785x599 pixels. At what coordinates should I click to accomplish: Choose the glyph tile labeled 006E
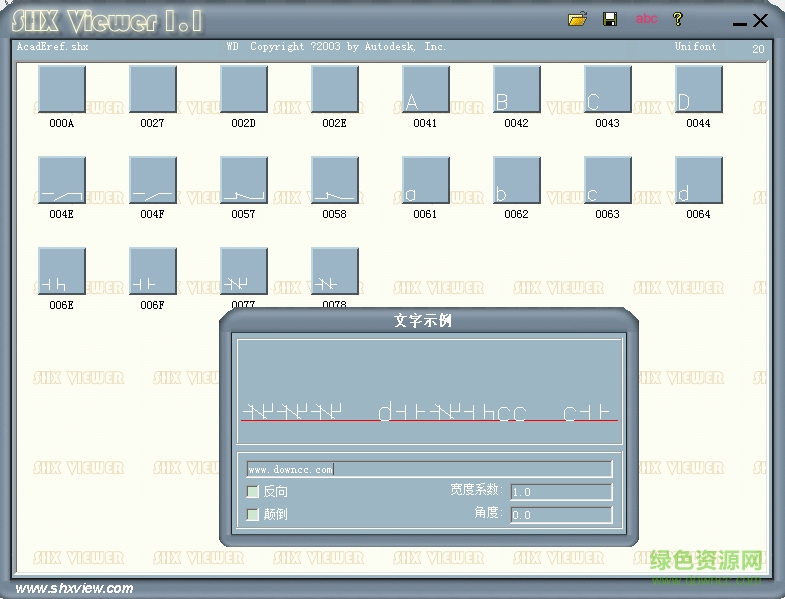pyautogui.click(x=61, y=271)
